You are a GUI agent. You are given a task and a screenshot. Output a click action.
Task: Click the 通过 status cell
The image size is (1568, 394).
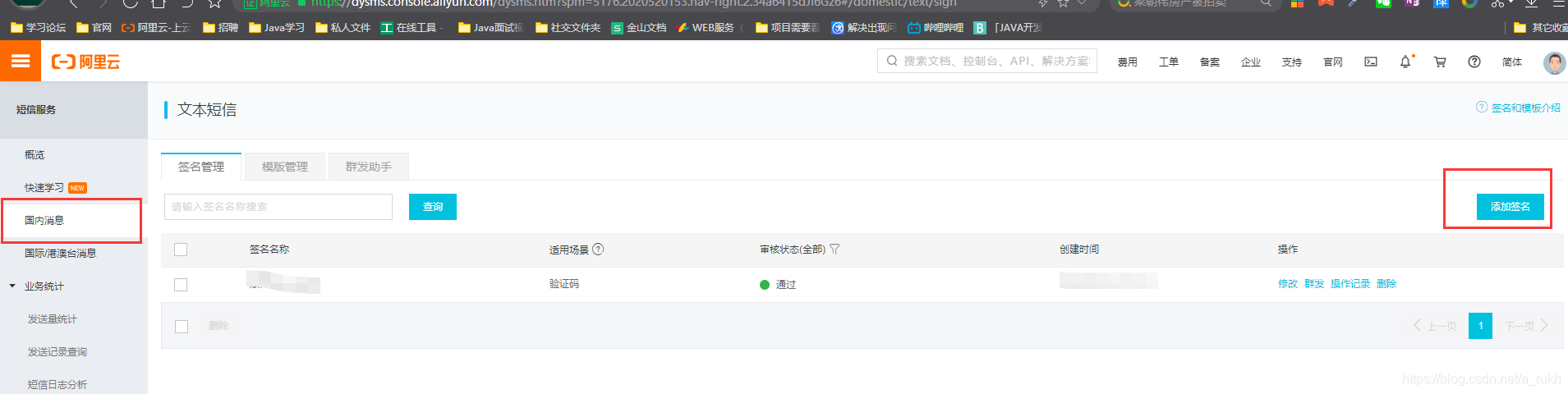[779, 285]
